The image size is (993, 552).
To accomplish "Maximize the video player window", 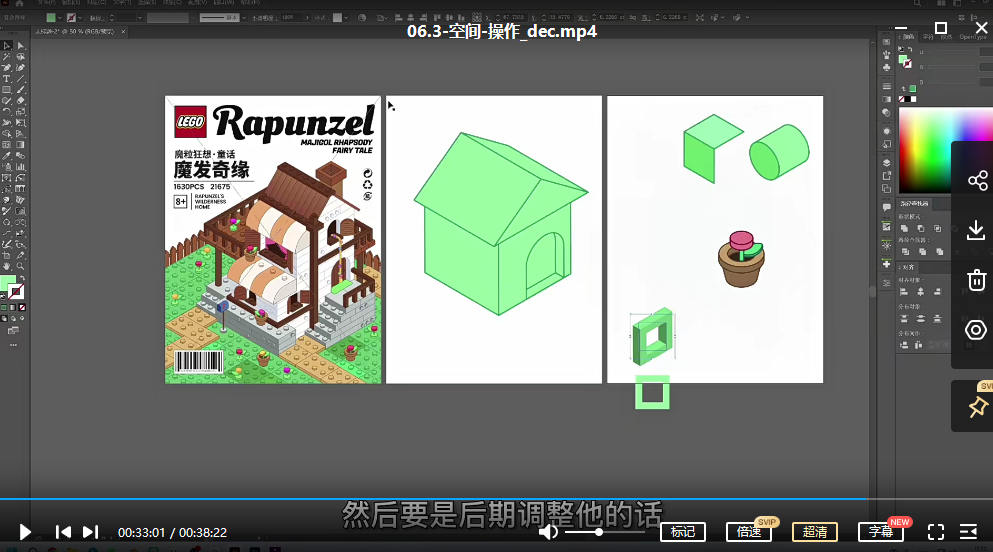I will (x=940, y=28).
